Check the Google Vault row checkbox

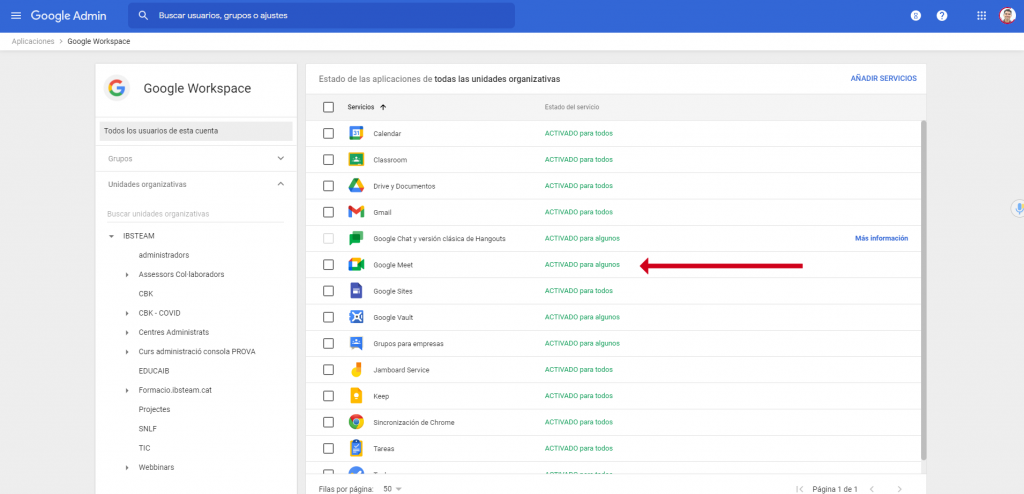[x=328, y=317]
